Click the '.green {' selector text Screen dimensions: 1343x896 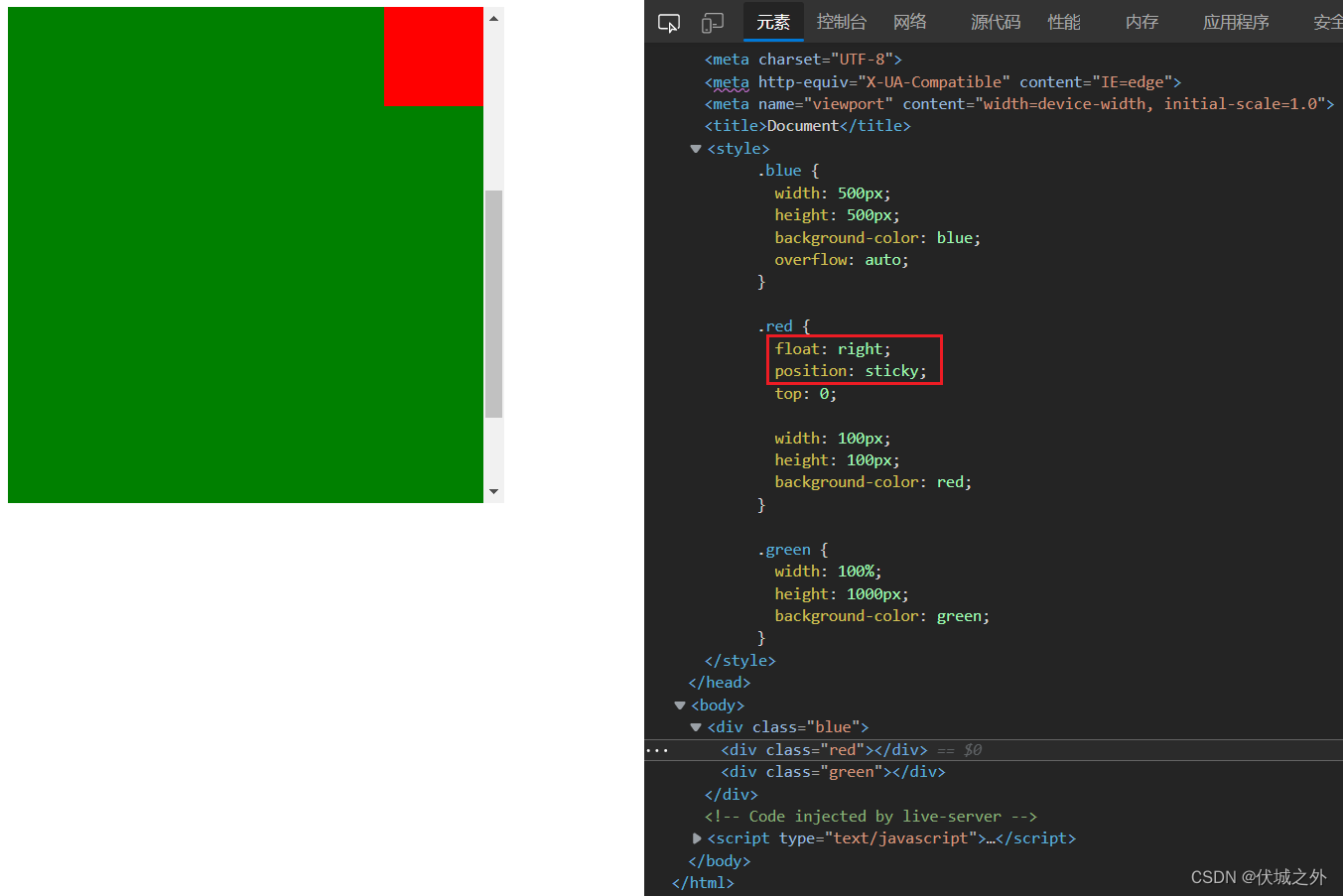(x=793, y=550)
